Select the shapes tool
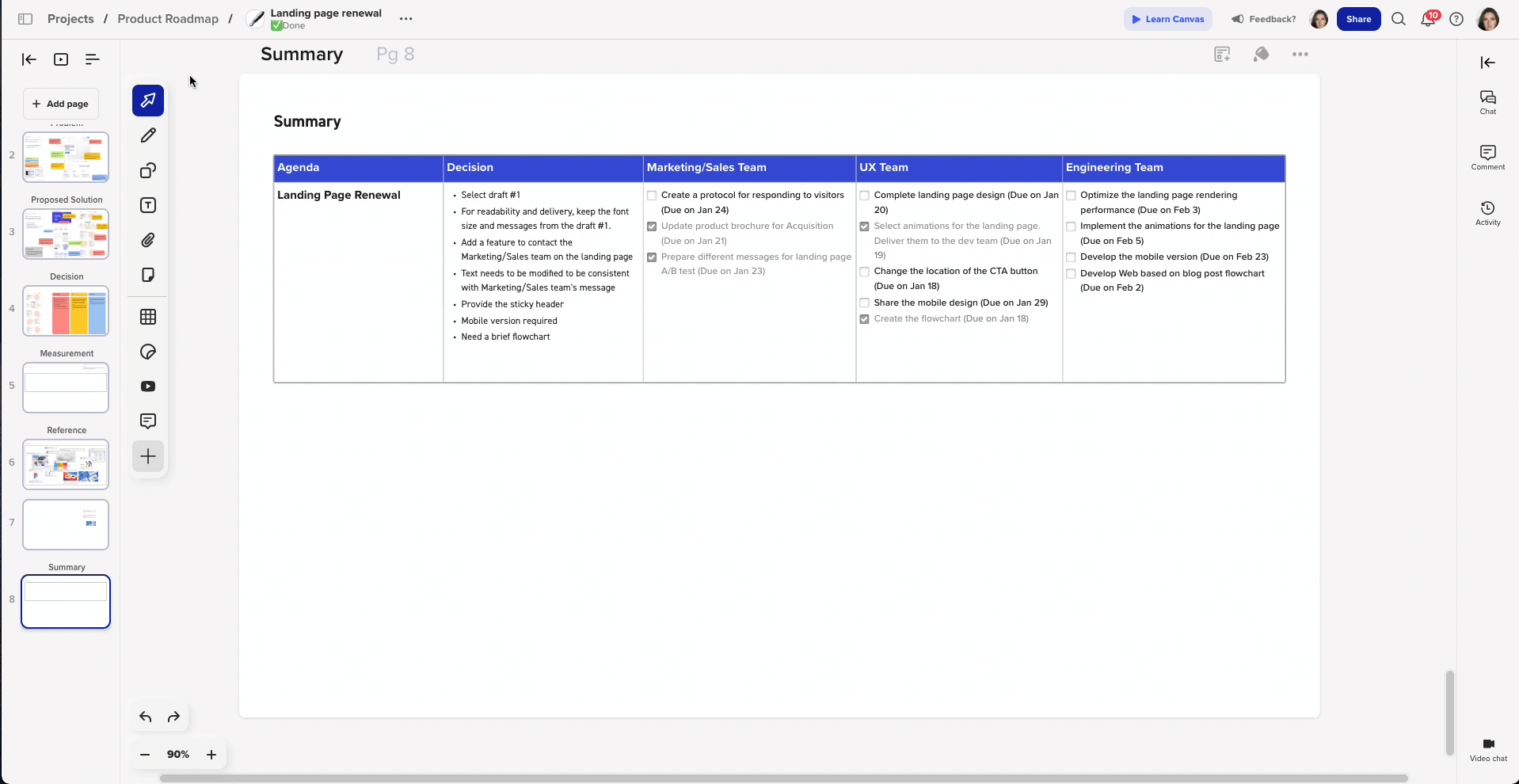The height and width of the screenshot is (784, 1519). pos(148,170)
